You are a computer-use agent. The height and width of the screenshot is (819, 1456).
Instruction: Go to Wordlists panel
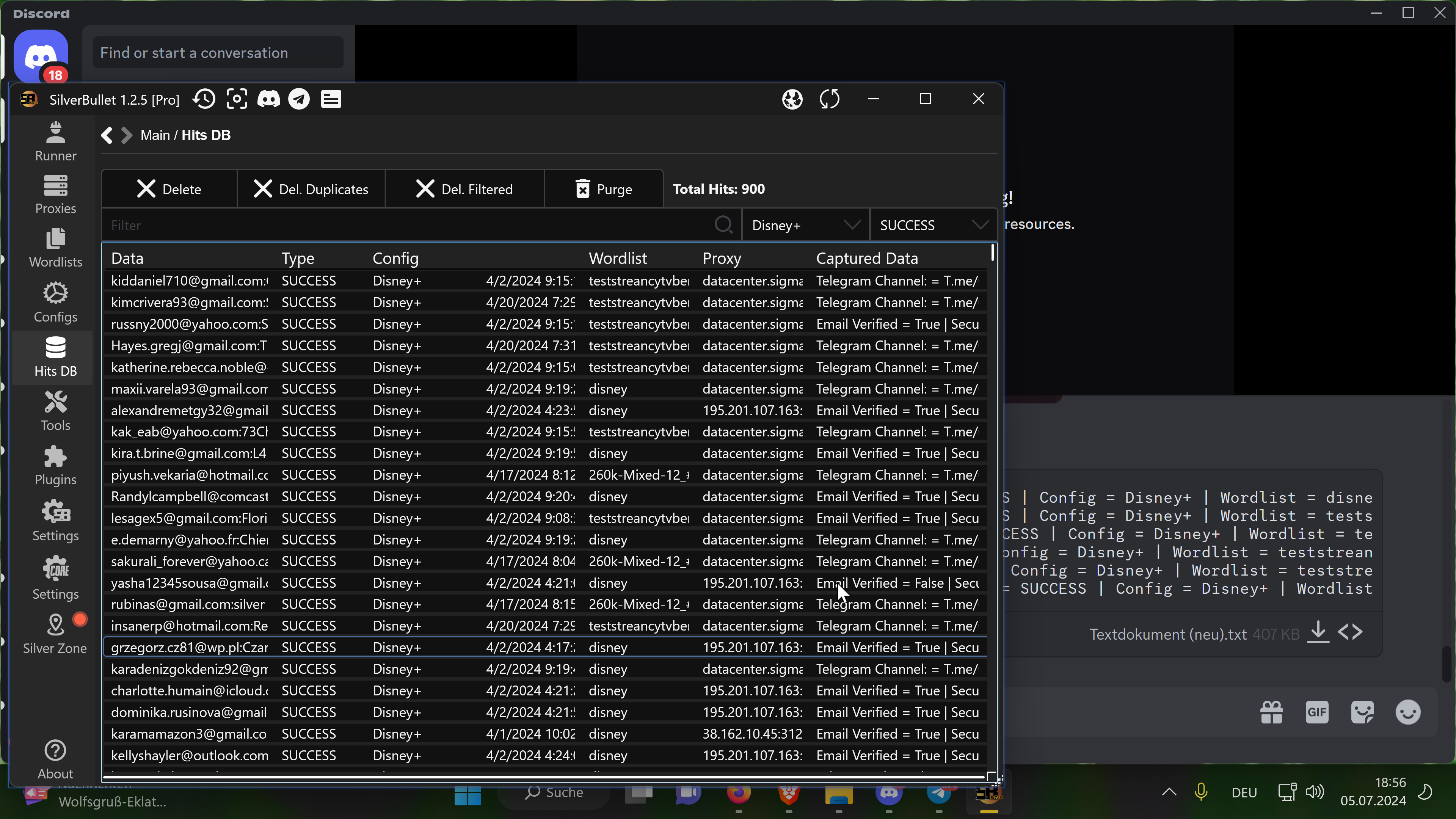coord(55,249)
